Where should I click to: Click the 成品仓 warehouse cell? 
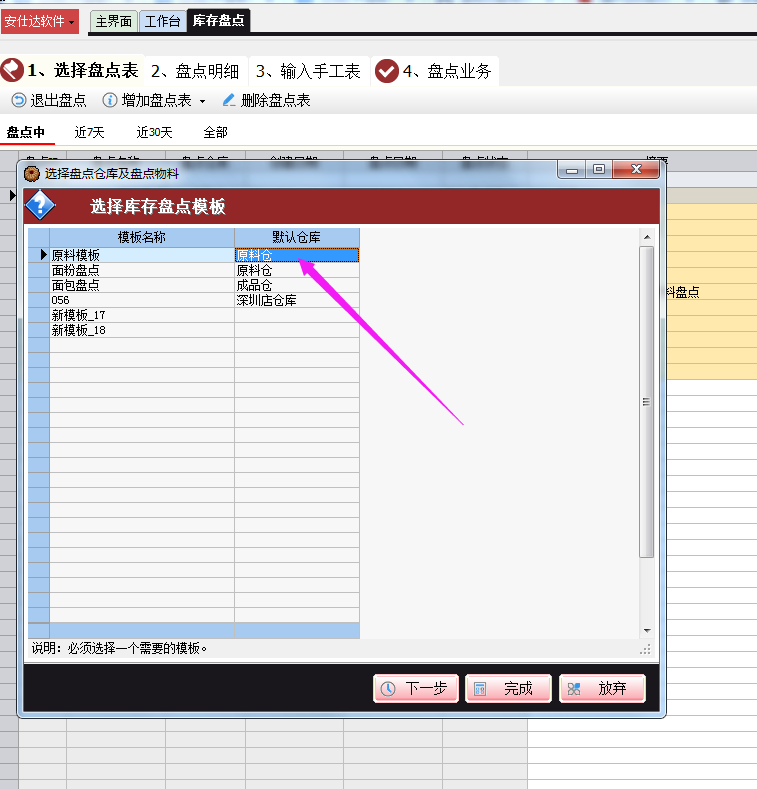point(297,285)
